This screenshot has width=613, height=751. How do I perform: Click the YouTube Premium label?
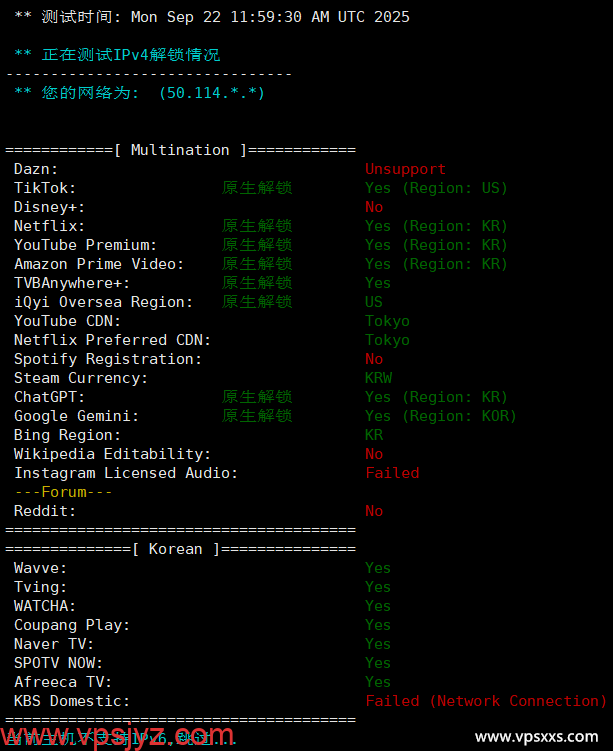(85, 245)
